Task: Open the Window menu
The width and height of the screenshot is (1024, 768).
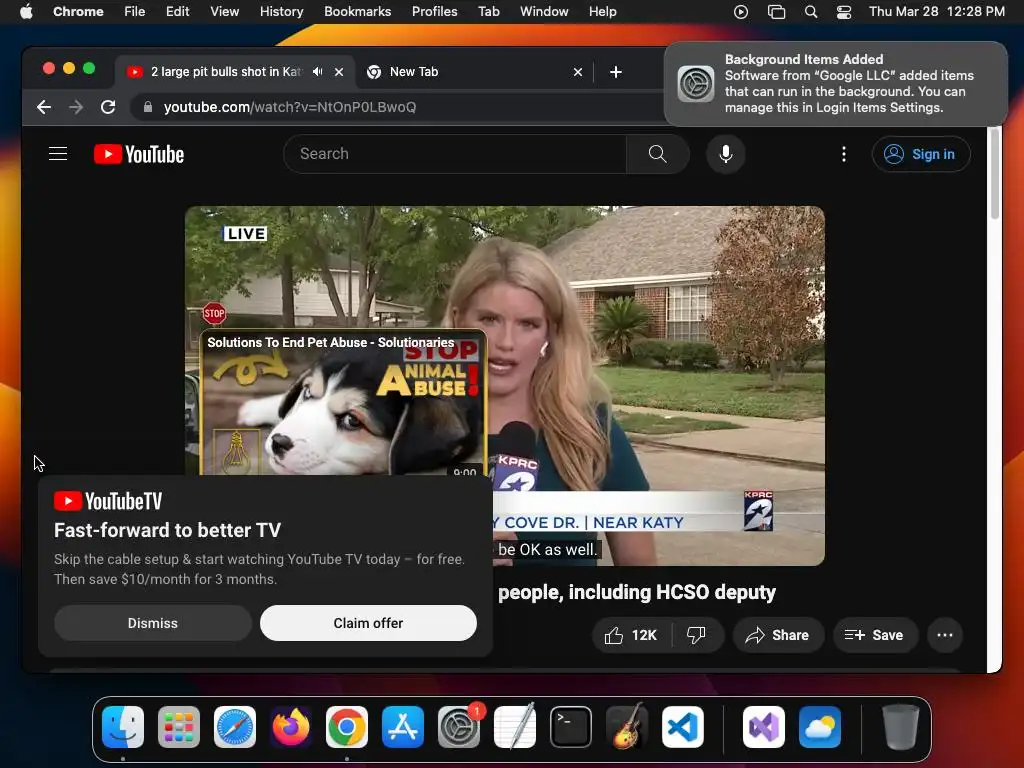Action: point(544,12)
